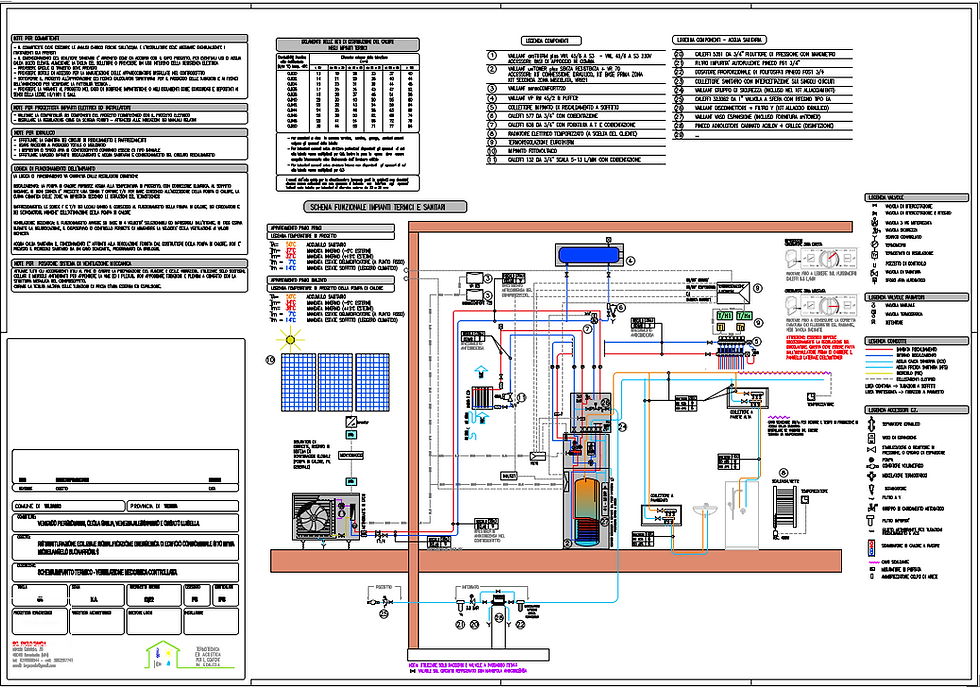The height and width of the screenshot is (688, 980).
Task: Click the 'LEGENDA COMPONENTI' heading
Action: coord(551,41)
